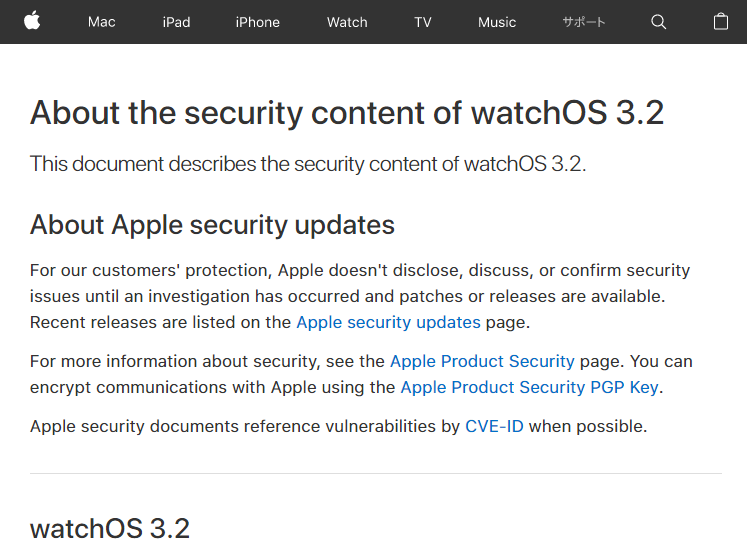Click the "watchOS 3.2" section heading at bottom

pos(110,528)
